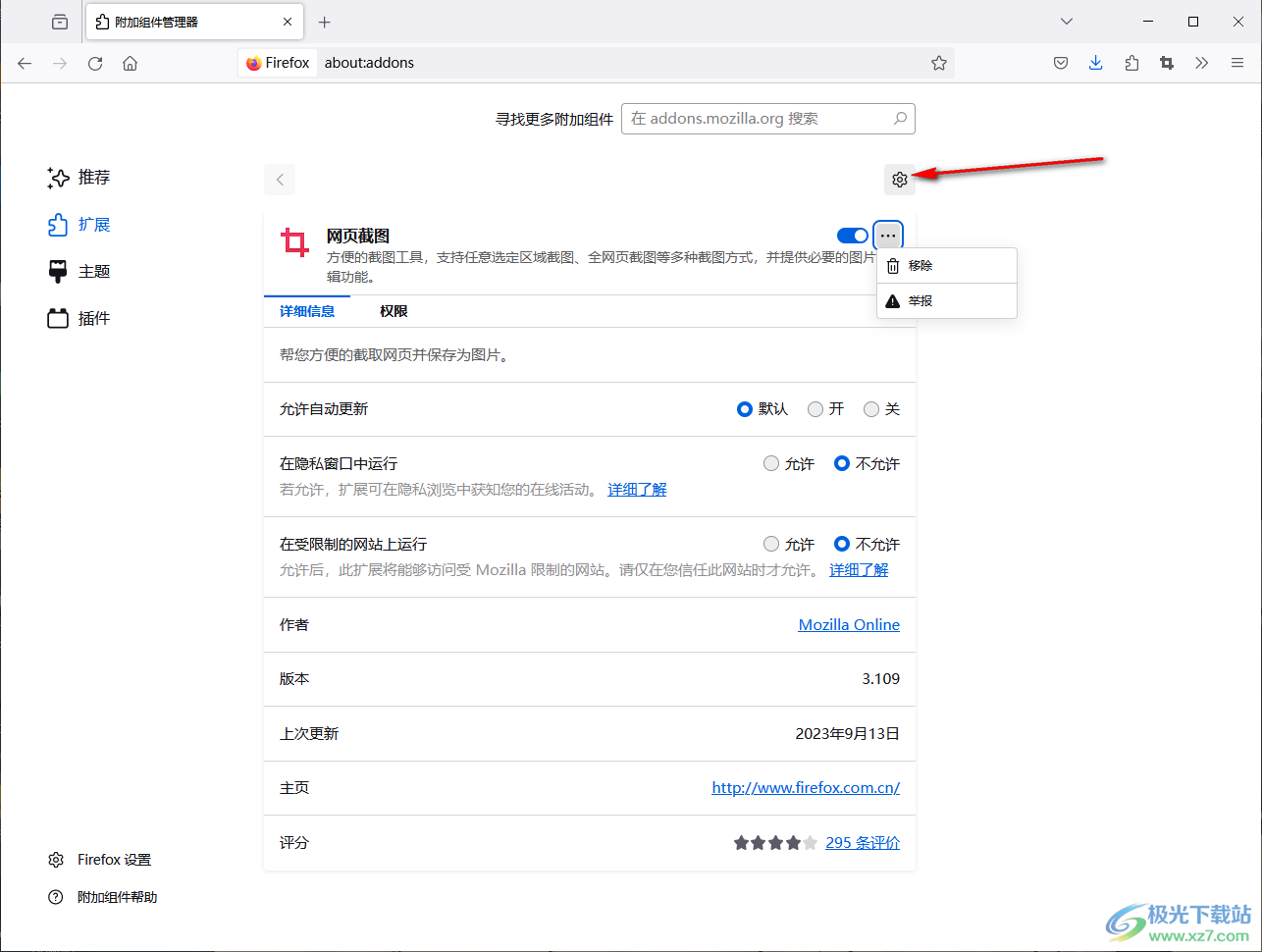This screenshot has width=1262, height=952.
Task: Click the 网页截图 extension crop icon
Action: coord(294,242)
